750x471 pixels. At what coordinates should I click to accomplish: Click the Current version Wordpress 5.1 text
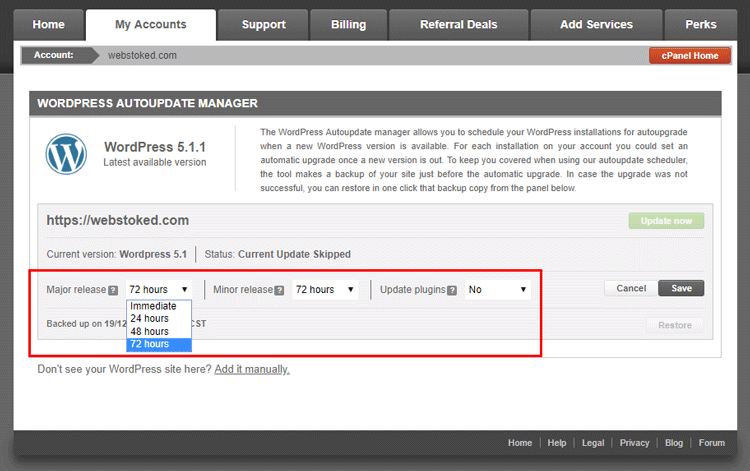coord(117,254)
